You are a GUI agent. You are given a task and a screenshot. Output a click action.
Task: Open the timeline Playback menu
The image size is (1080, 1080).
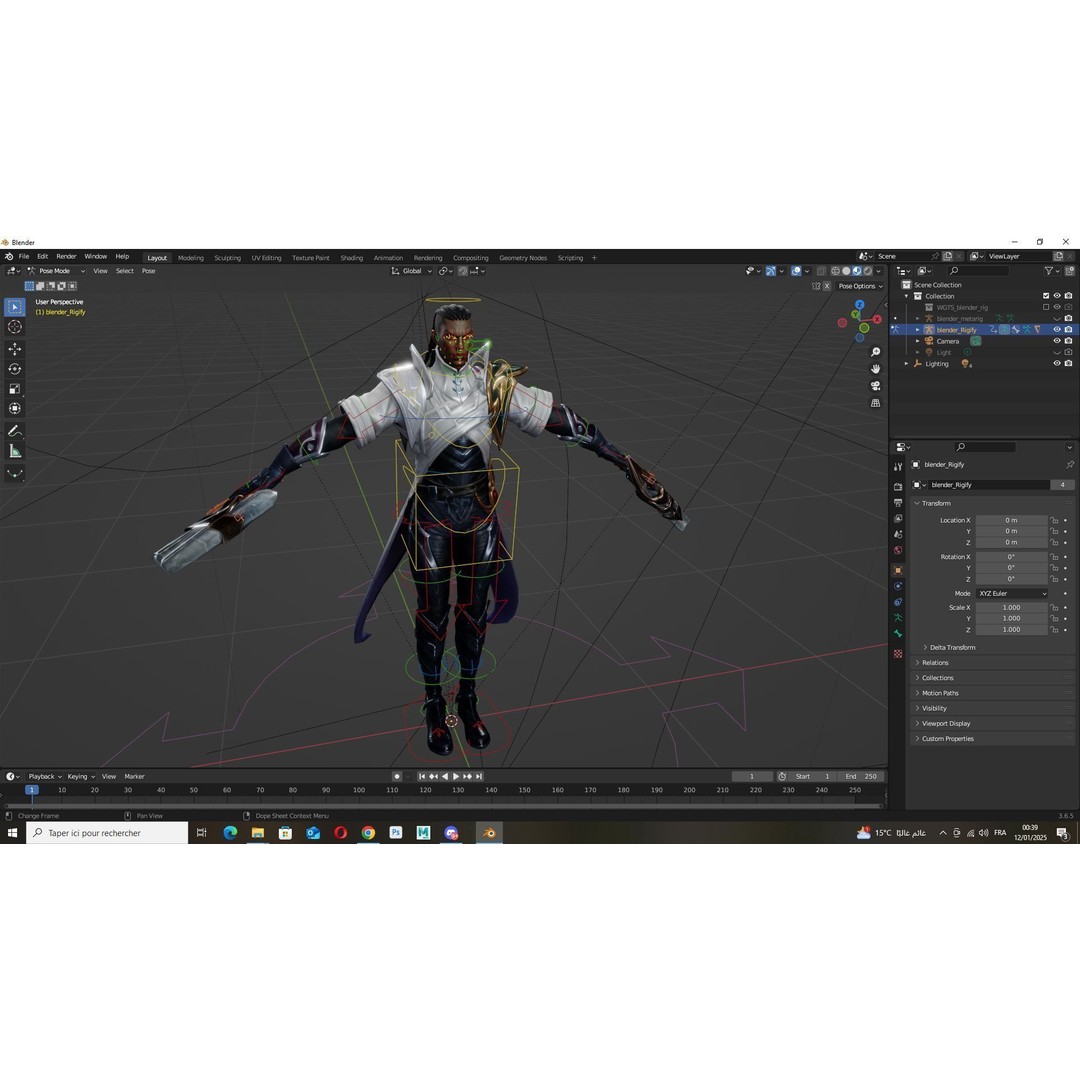(x=45, y=777)
